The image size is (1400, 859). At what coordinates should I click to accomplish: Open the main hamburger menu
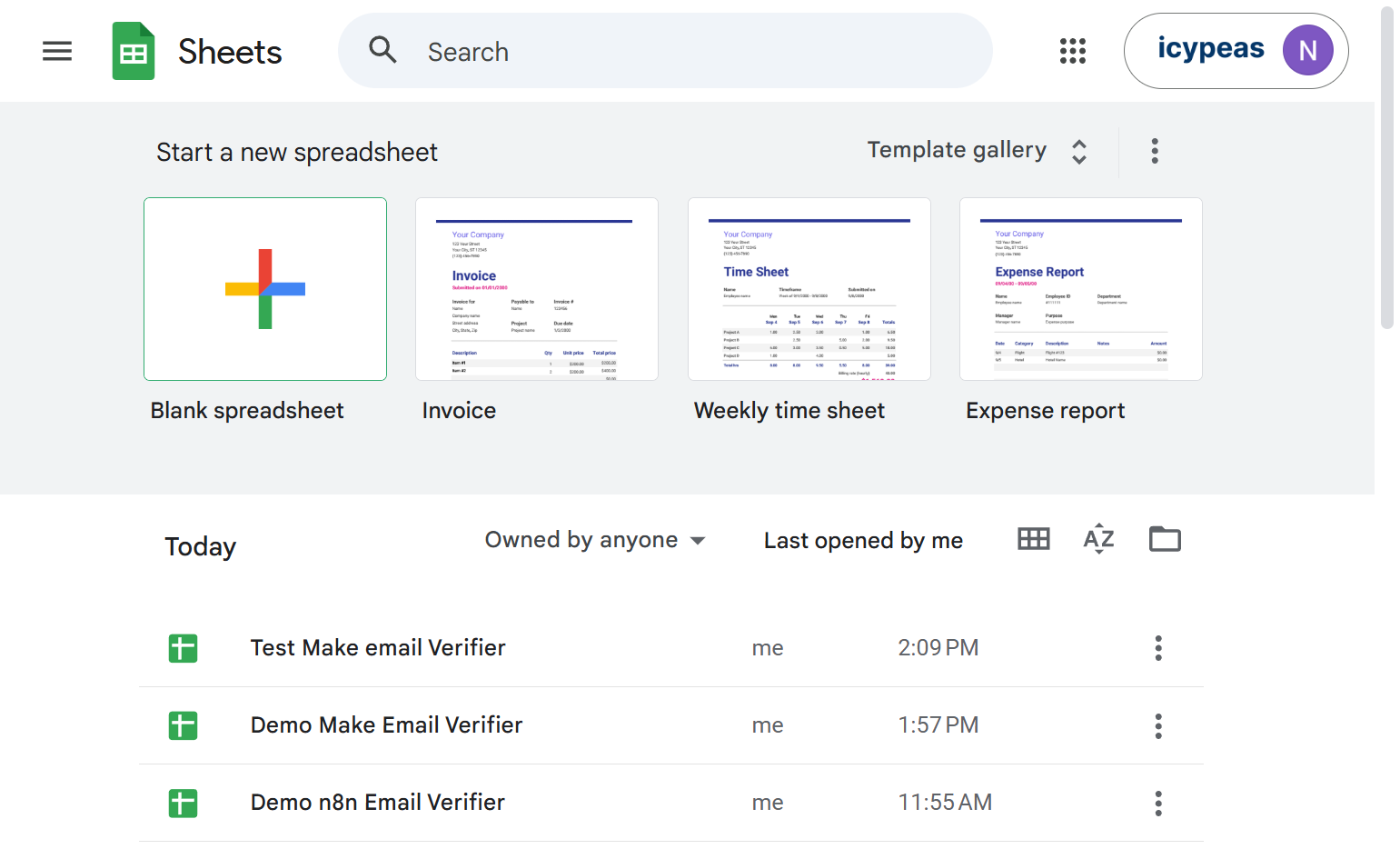pos(57,51)
